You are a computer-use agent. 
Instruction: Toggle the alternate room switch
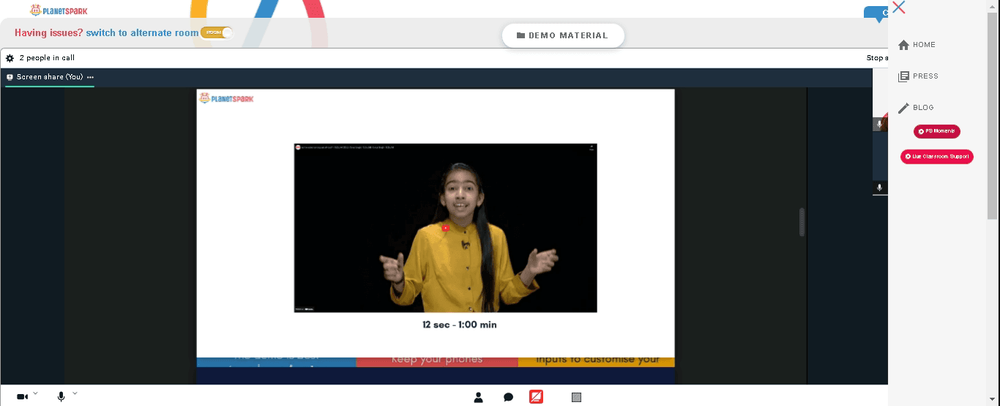point(216,33)
